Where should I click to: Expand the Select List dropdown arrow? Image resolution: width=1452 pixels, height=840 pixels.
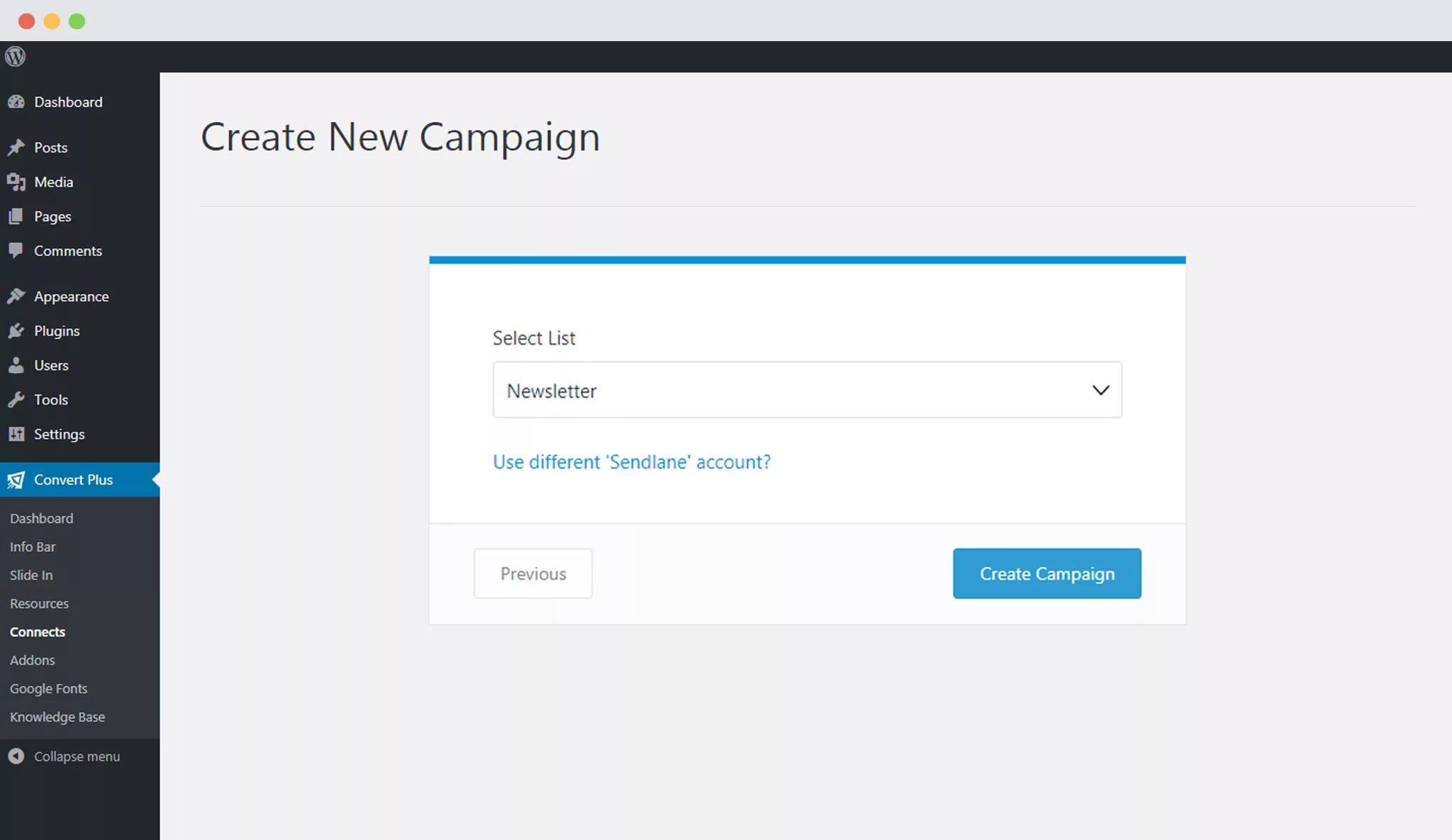coord(1100,391)
